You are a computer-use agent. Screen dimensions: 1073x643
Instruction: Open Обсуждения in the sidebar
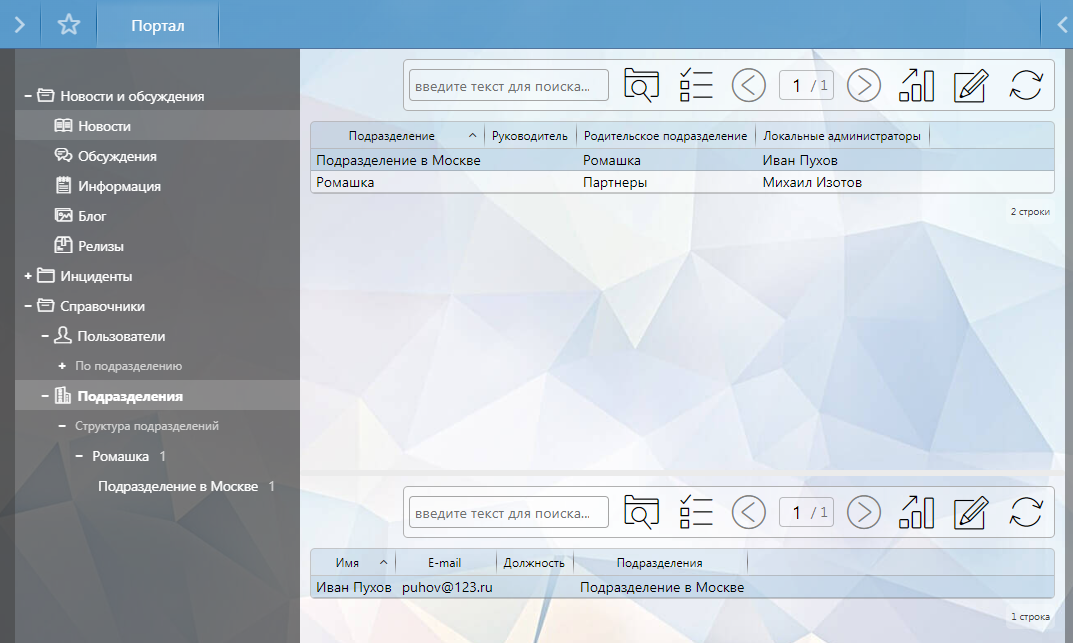click(x=117, y=156)
